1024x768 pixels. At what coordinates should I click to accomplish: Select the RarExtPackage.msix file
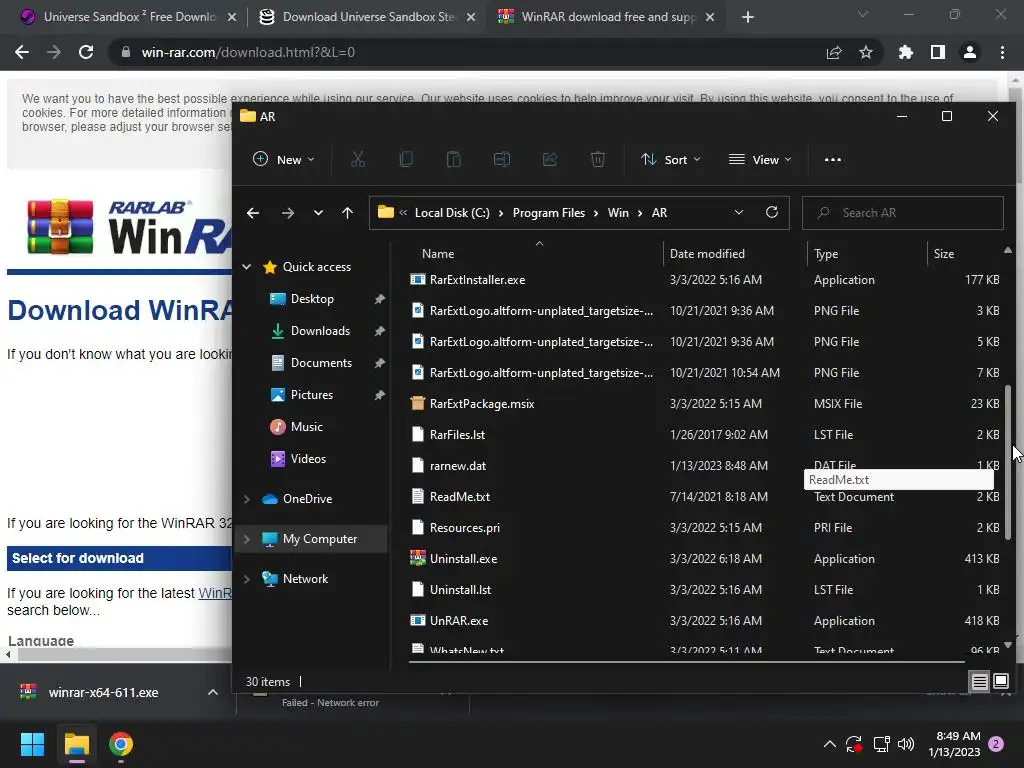click(482, 404)
